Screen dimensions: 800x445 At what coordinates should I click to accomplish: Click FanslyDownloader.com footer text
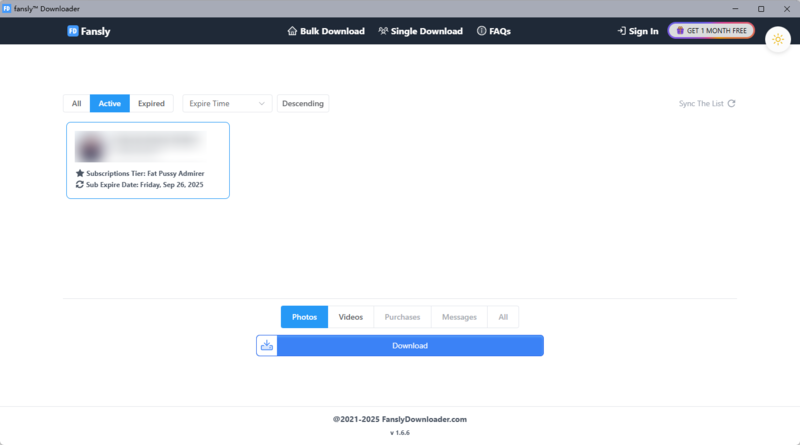coord(424,419)
